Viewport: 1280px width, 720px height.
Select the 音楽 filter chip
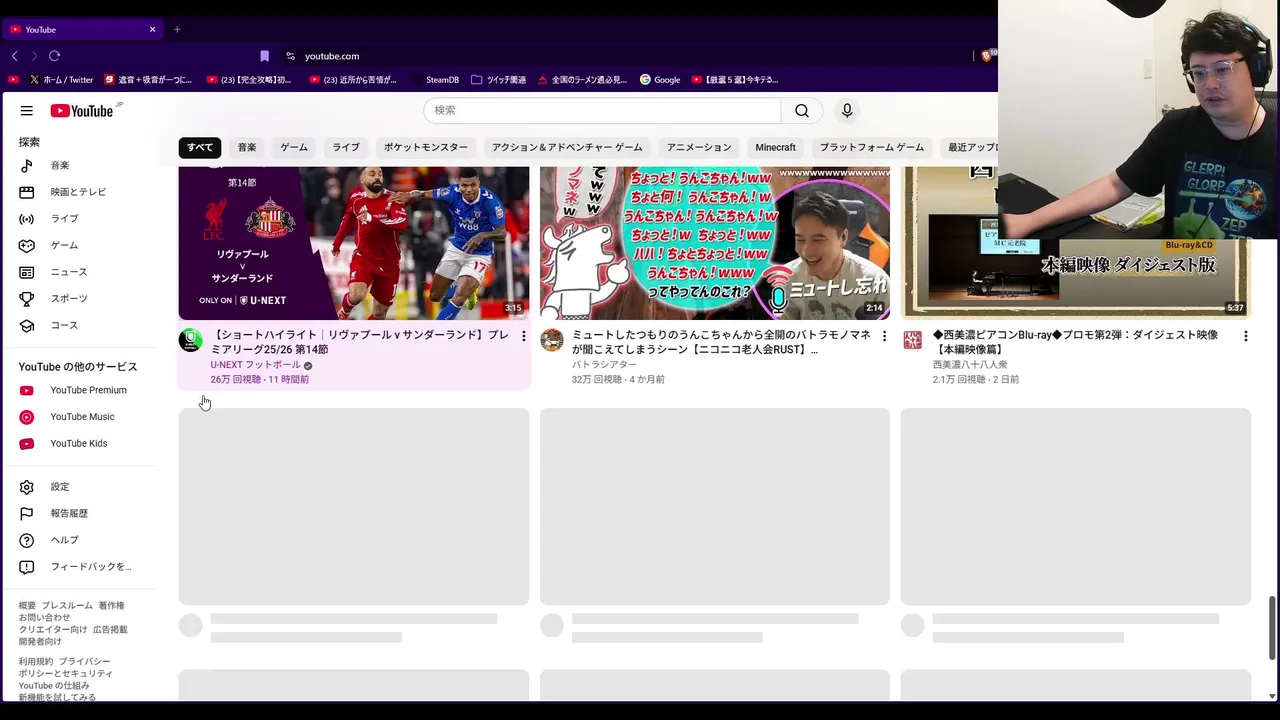(247, 147)
